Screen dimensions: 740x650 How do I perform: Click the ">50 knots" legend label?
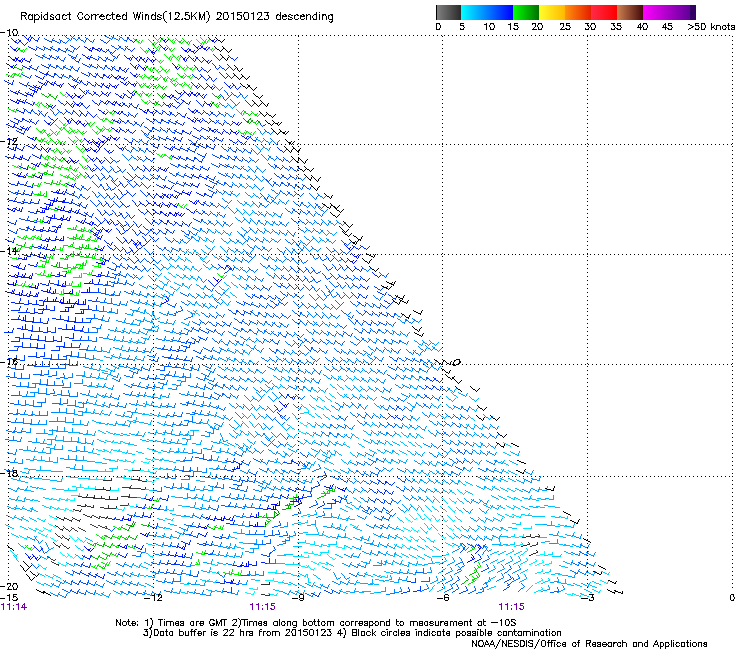(711, 27)
